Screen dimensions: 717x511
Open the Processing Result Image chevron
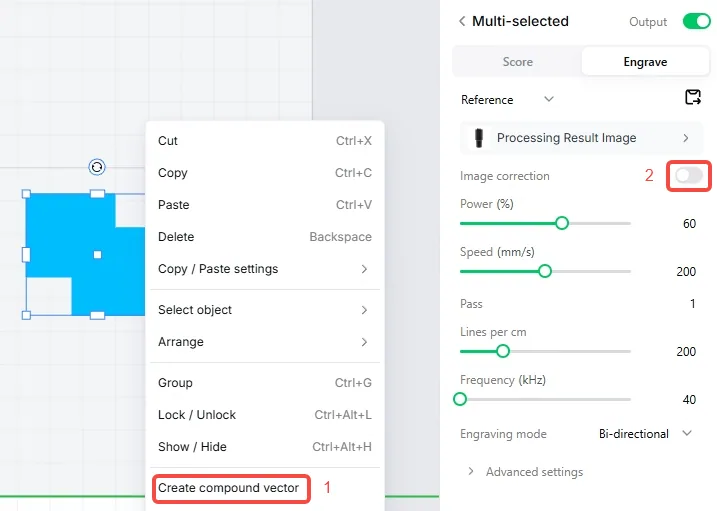tap(685, 138)
